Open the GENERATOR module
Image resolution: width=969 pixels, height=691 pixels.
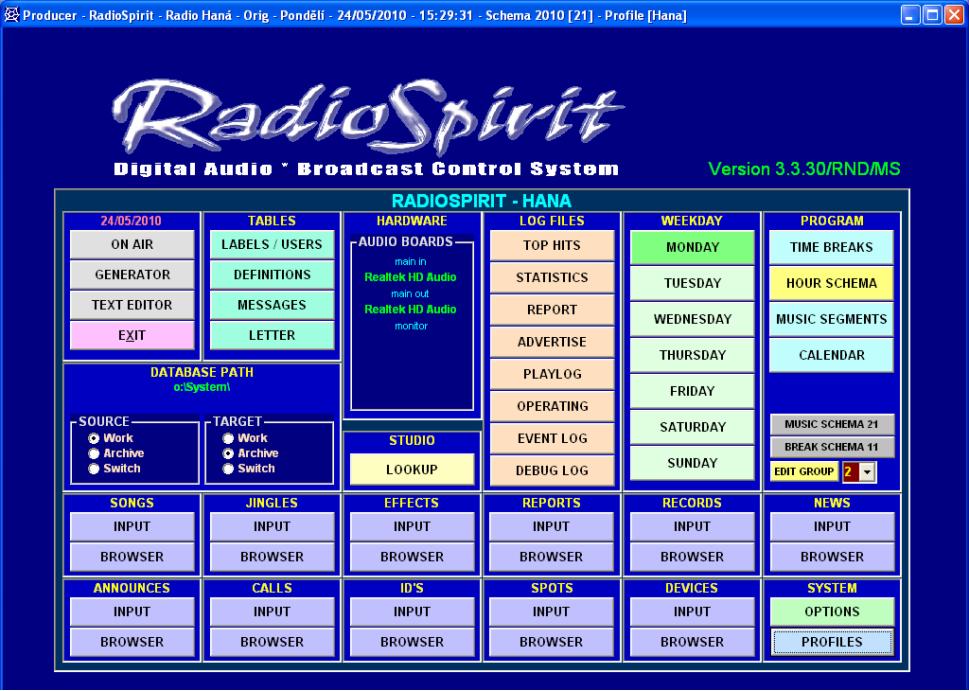pyautogui.click(x=132, y=275)
